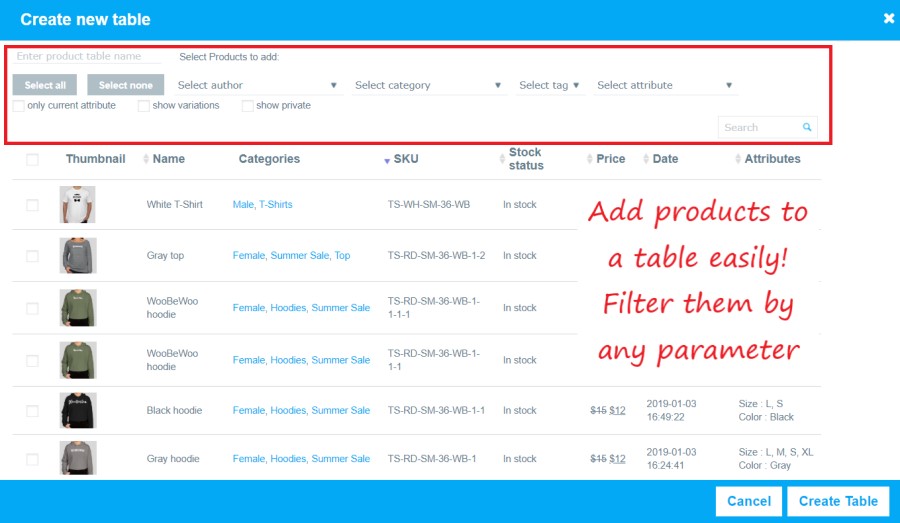The height and width of the screenshot is (523, 900).
Task: Click the Attributes column sort icon
Action: (x=738, y=159)
